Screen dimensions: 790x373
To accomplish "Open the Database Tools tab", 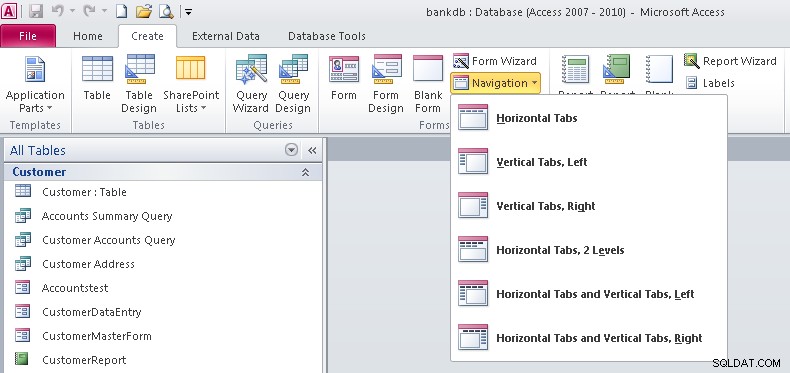I will tap(326, 36).
